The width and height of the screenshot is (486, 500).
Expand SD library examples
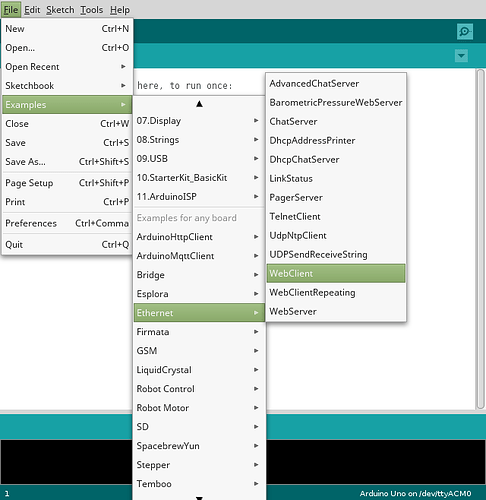click(199, 427)
